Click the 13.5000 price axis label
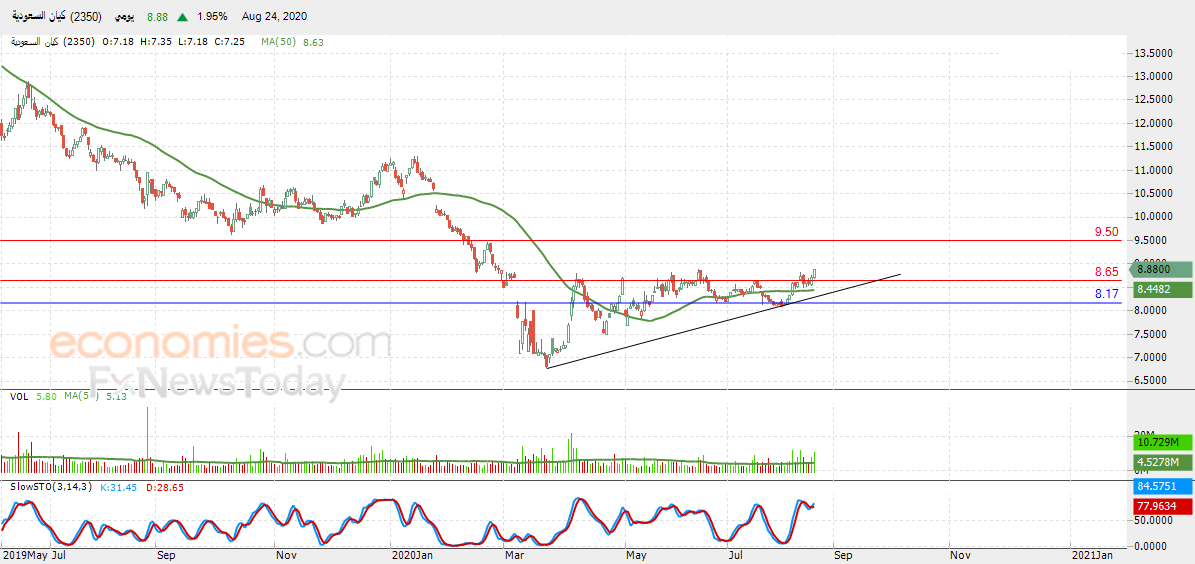This screenshot has width=1195, height=564. [x=1154, y=53]
